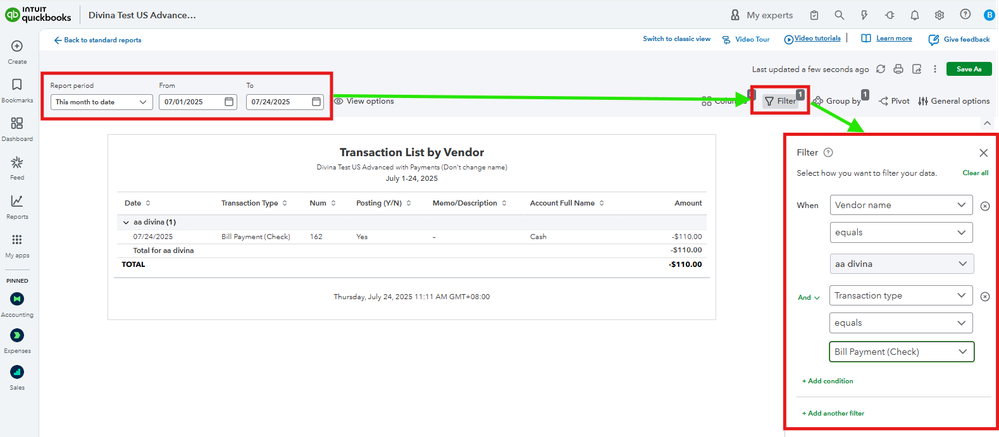
Task: Collapse the aa divina (1) group
Action: [x=126, y=222]
